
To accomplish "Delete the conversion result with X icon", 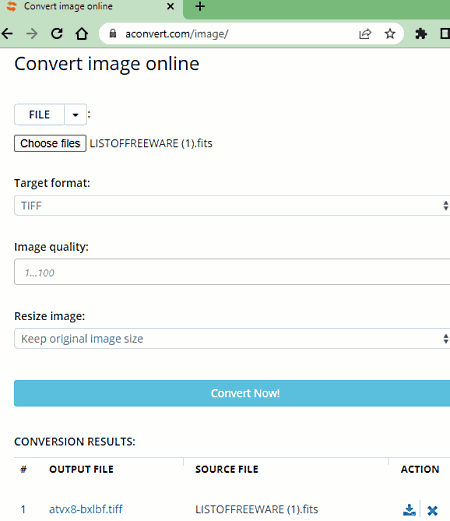I will 433,510.
